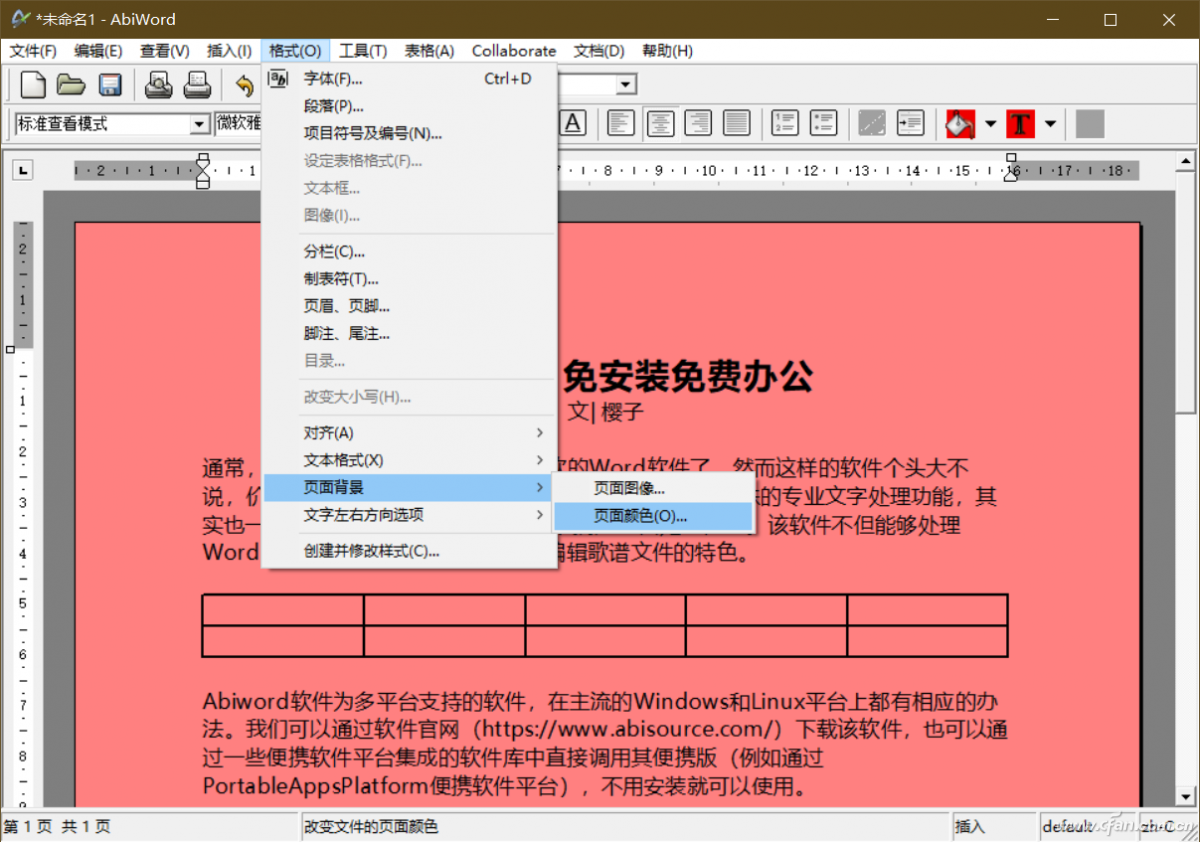Enable justified paragraph alignment
Image resolution: width=1200 pixels, height=842 pixels.
click(737, 123)
